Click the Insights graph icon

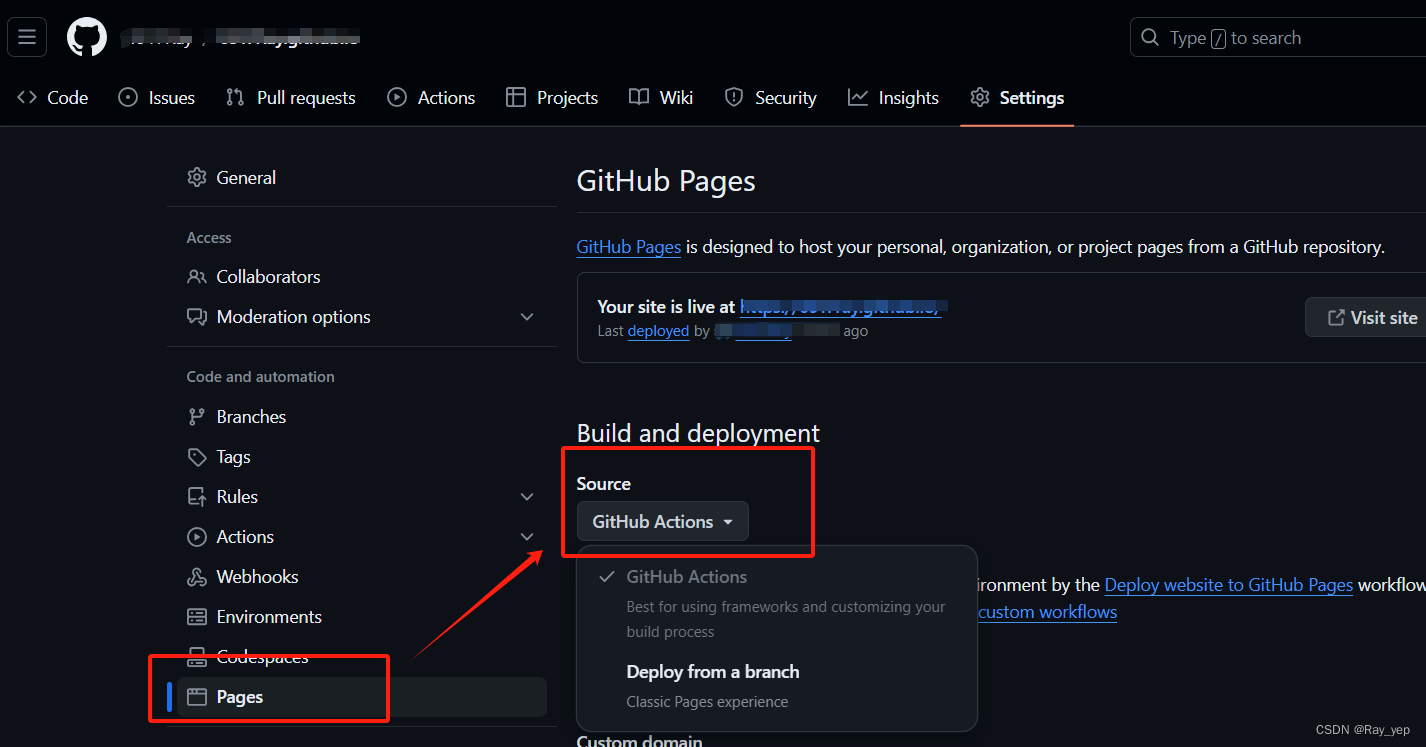tap(858, 97)
